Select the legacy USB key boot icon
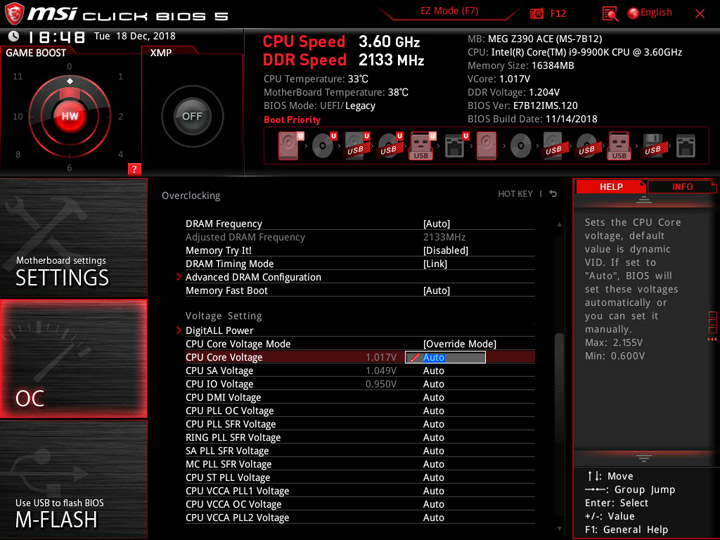The height and width of the screenshot is (540, 720). [x=619, y=146]
